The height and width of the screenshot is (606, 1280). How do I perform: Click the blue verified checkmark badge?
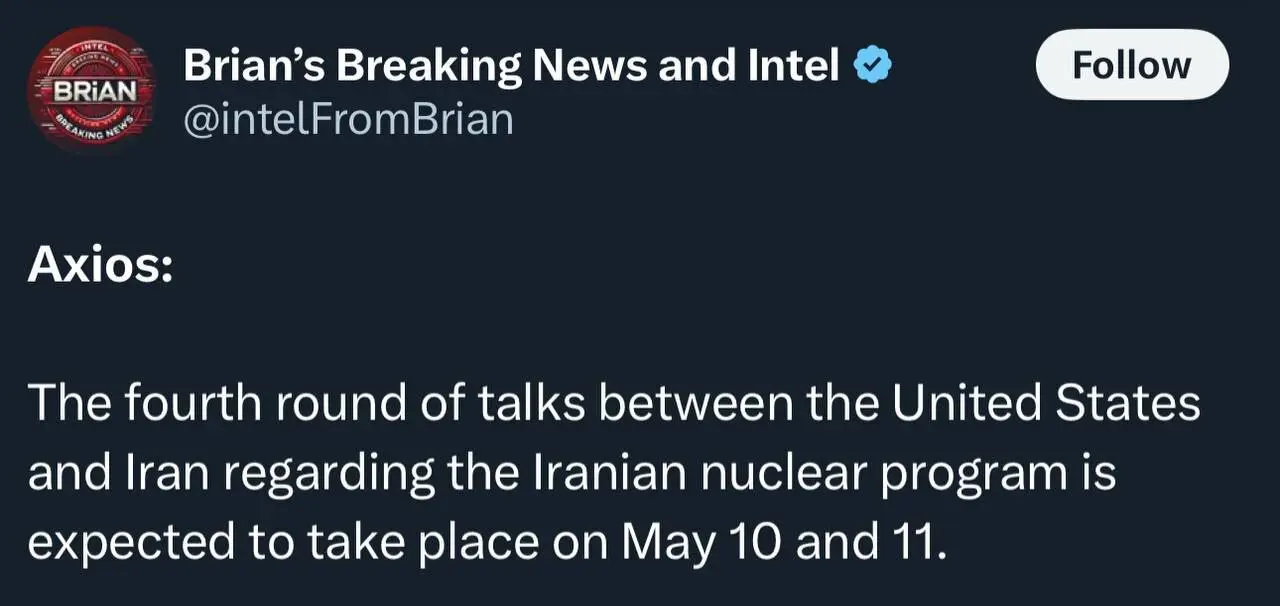[x=871, y=66]
